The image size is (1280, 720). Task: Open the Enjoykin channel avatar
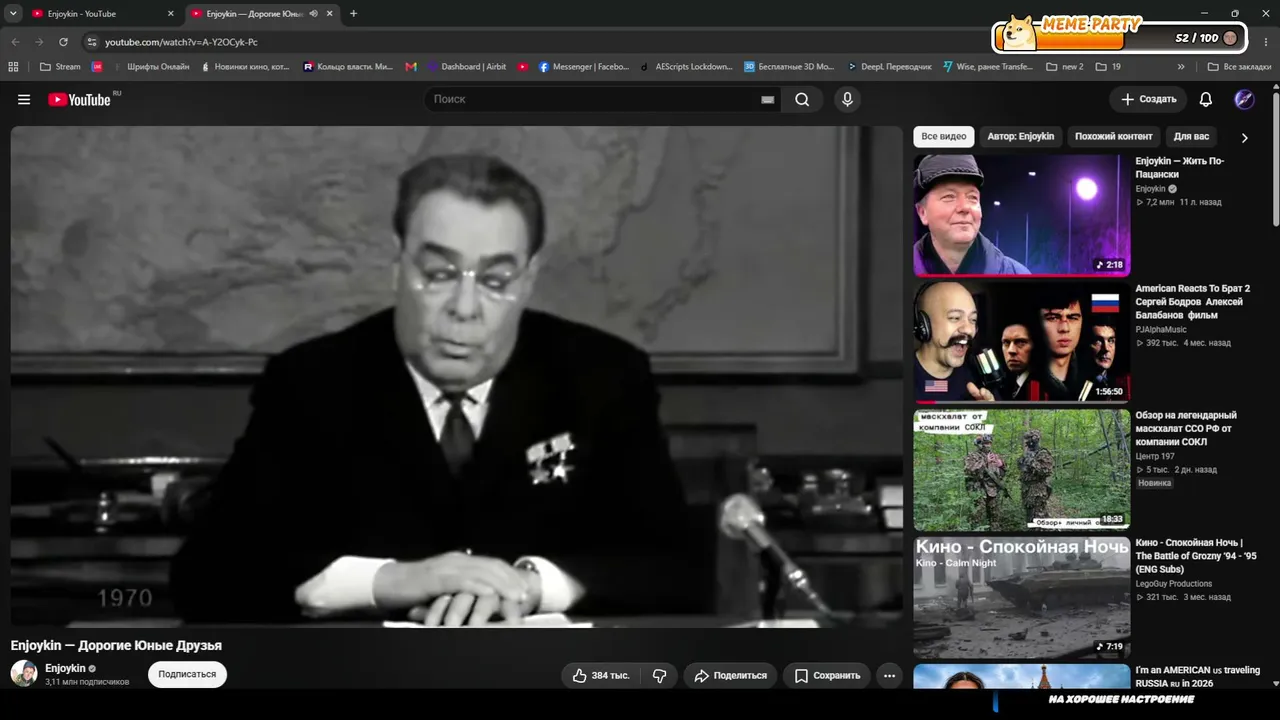click(x=24, y=674)
